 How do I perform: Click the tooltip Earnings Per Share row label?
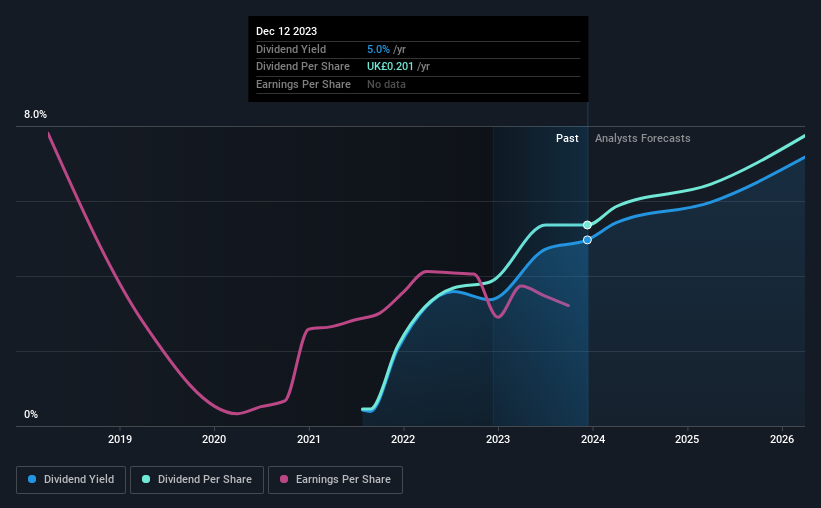[x=303, y=84]
